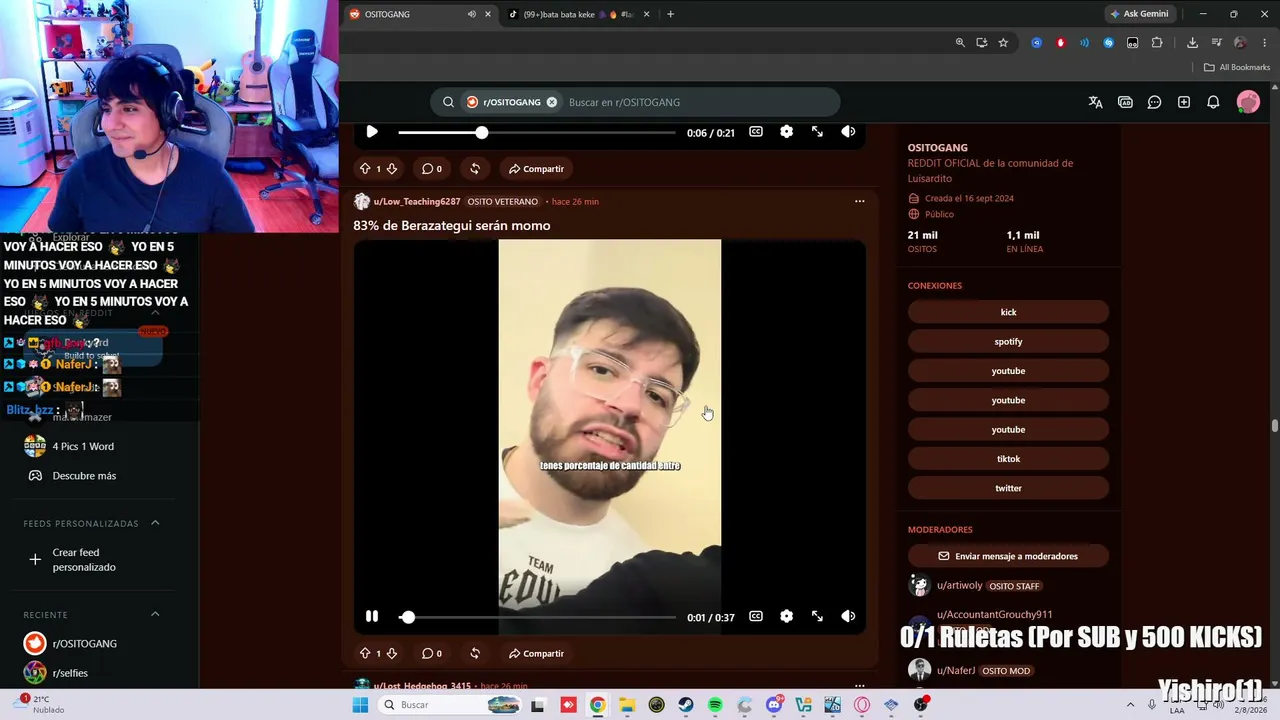Open Spotify from the taskbar
The width and height of the screenshot is (1280, 720).
(x=715, y=705)
